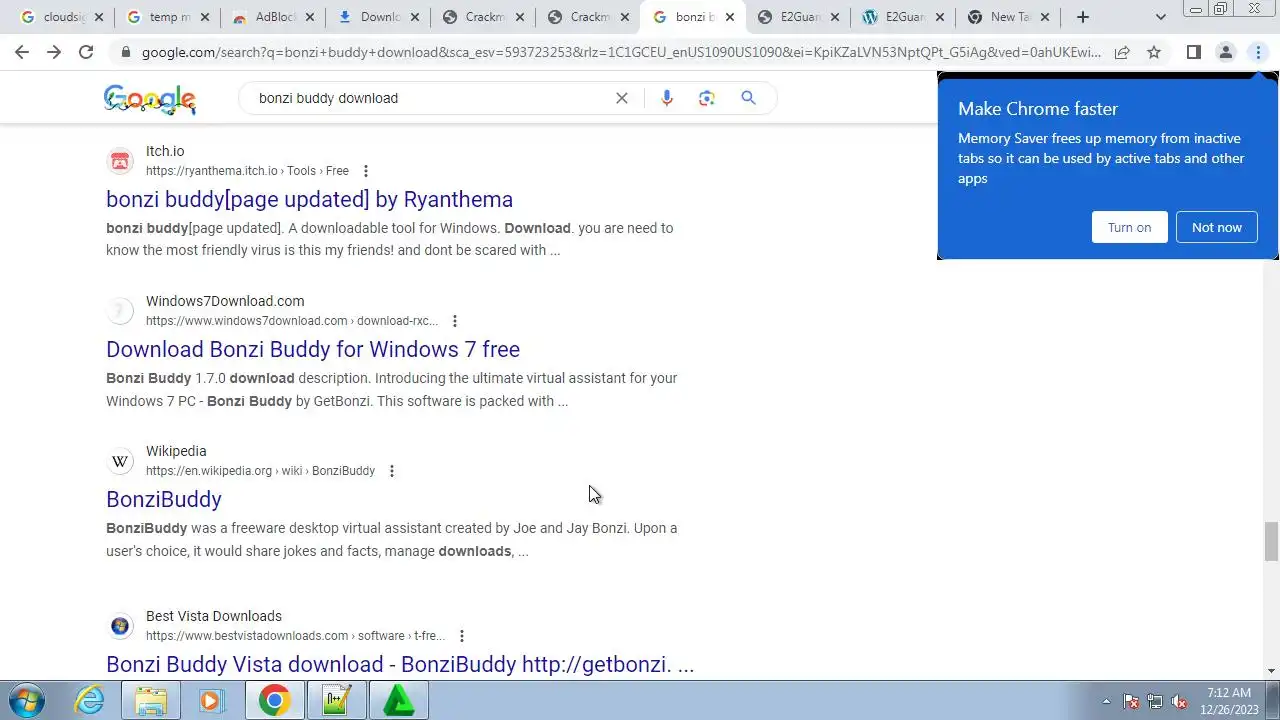Viewport: 1280px width, 720px height.
Task: Click the address bar URL
Action: [620, 52]
